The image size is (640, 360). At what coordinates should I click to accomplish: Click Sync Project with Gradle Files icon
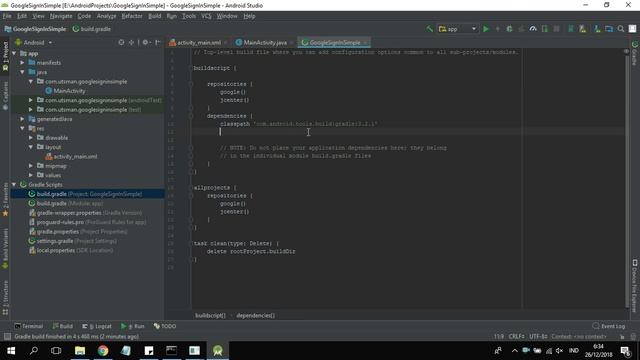(x=571, y=29)
